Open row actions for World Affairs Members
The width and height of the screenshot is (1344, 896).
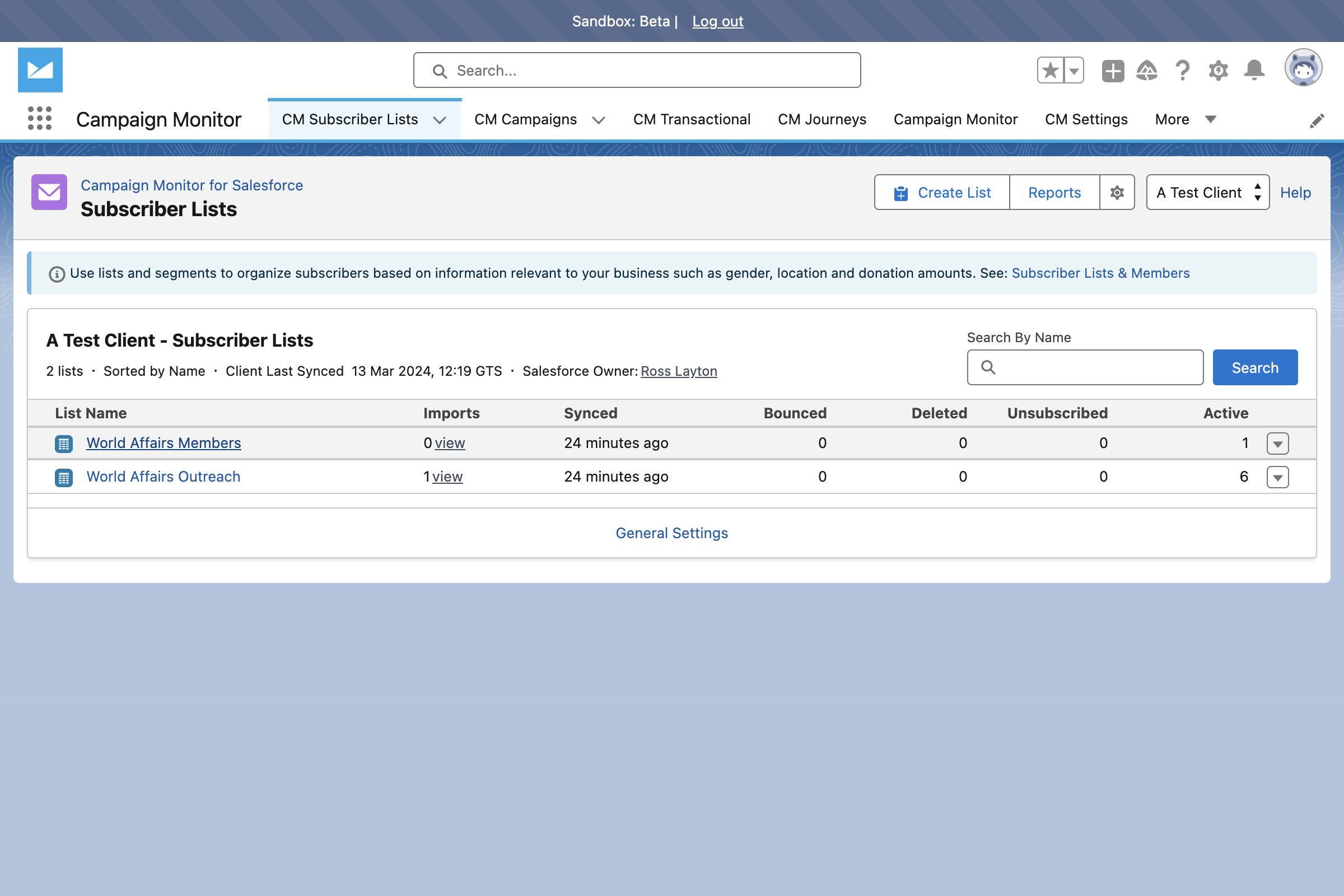coord(1278,444)
